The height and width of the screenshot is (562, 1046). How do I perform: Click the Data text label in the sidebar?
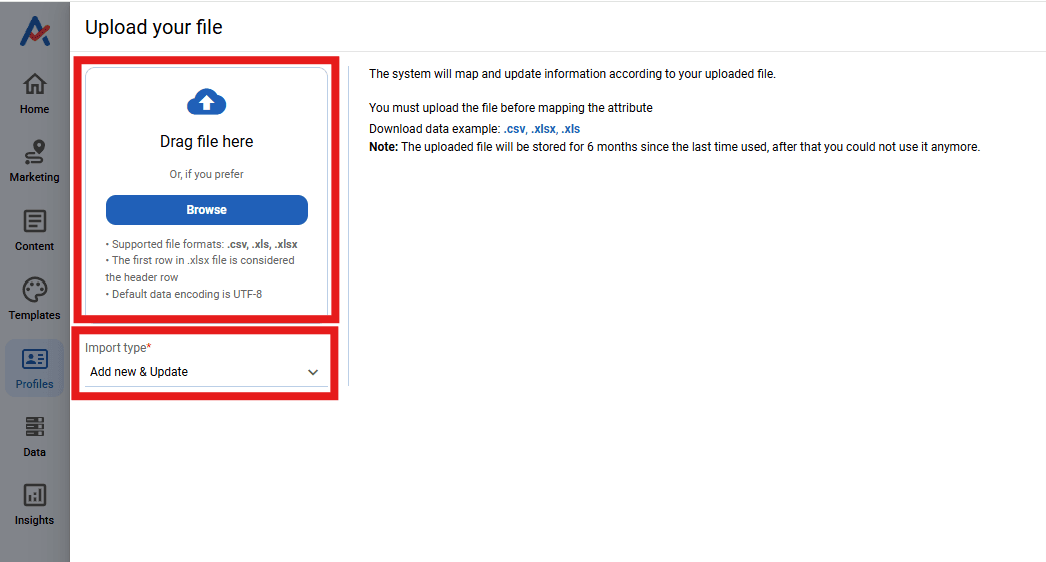point(35,452)
